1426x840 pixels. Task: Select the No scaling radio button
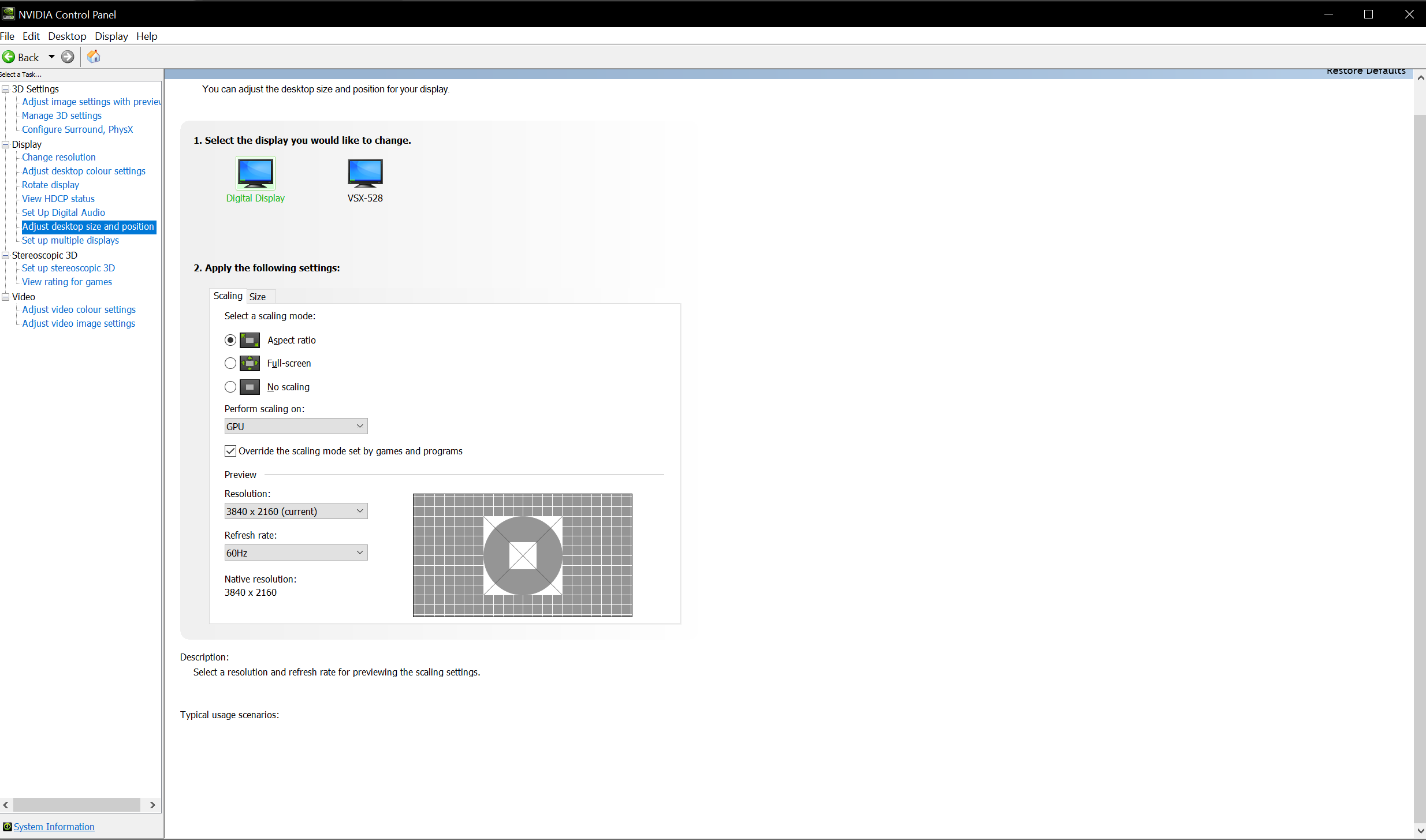(x=230, y=387)
